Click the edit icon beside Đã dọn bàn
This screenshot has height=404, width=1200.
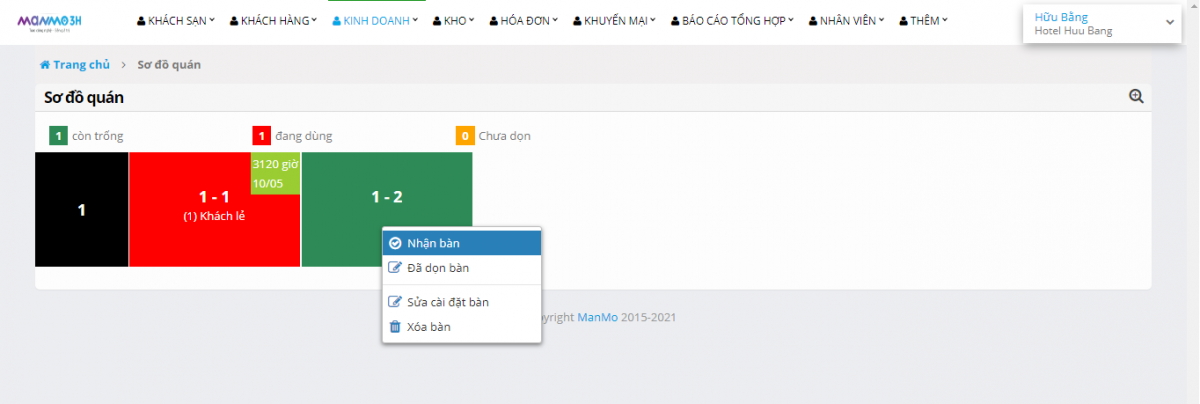[395, 268]
